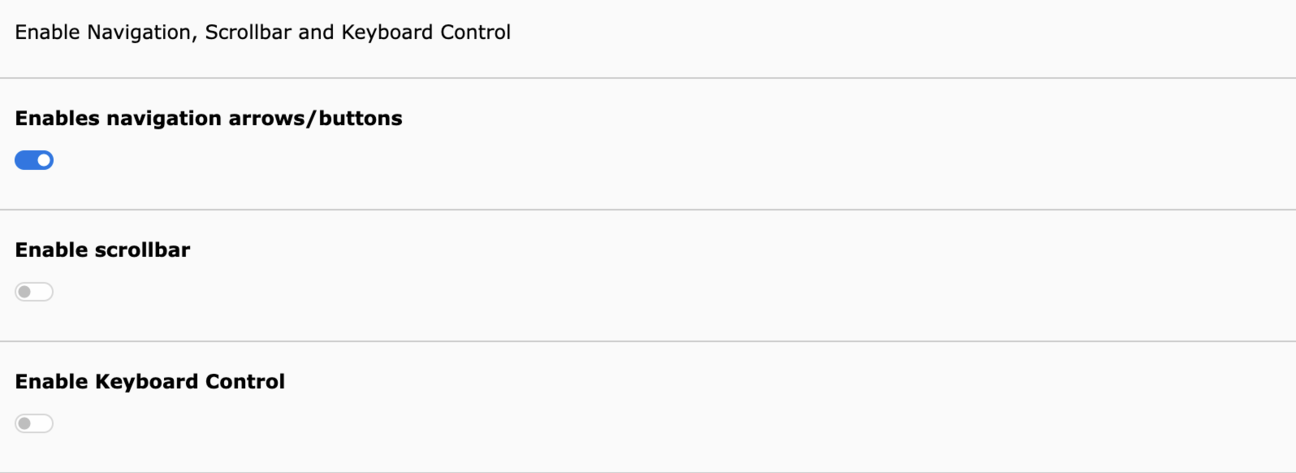Image resolution: width=1296 pixels, height=473 pixels.
Task: Click the "Enables navigation arrows/buttons" label
Action: pos(208,118)
